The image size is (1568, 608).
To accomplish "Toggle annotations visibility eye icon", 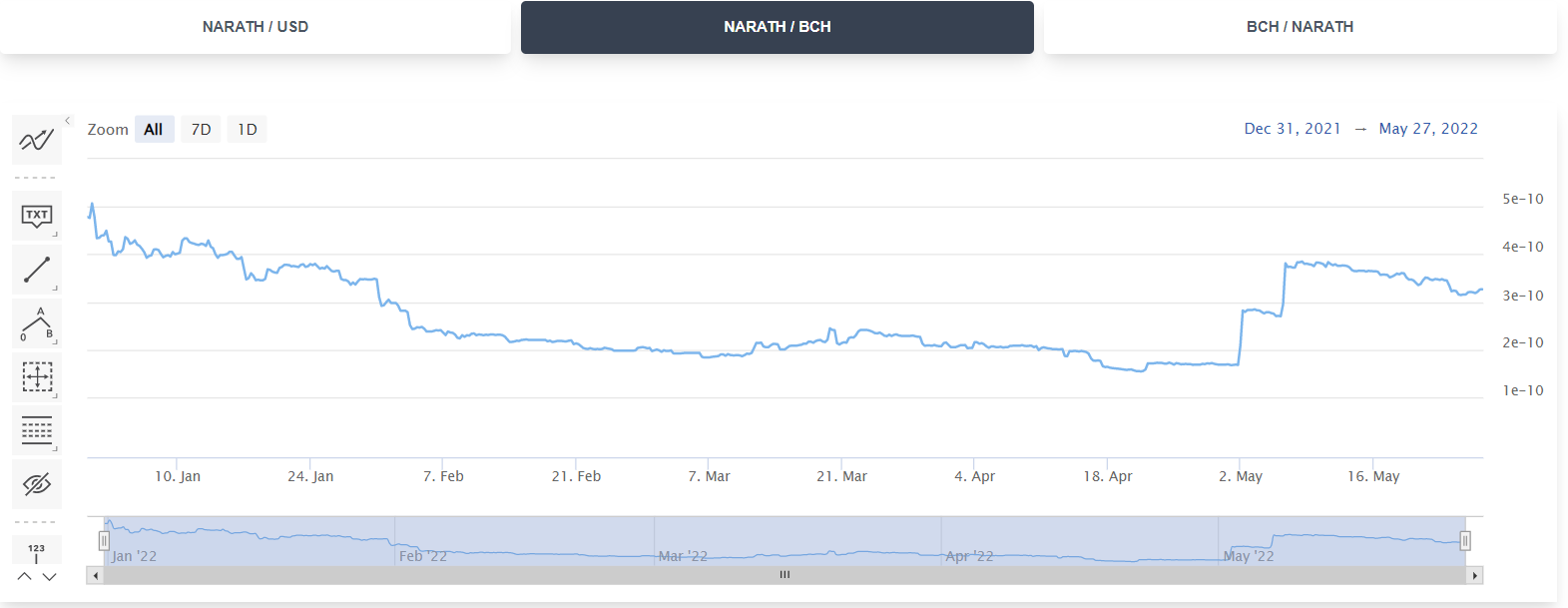I will click(37, 485).
